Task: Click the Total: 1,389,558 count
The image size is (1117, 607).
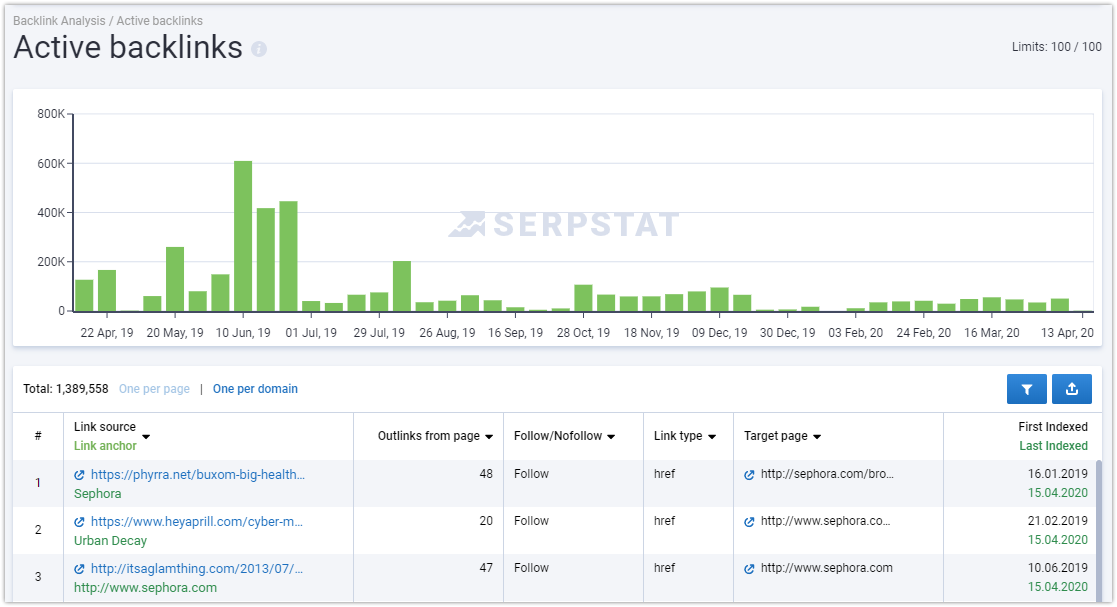Action: pos(66,389)
